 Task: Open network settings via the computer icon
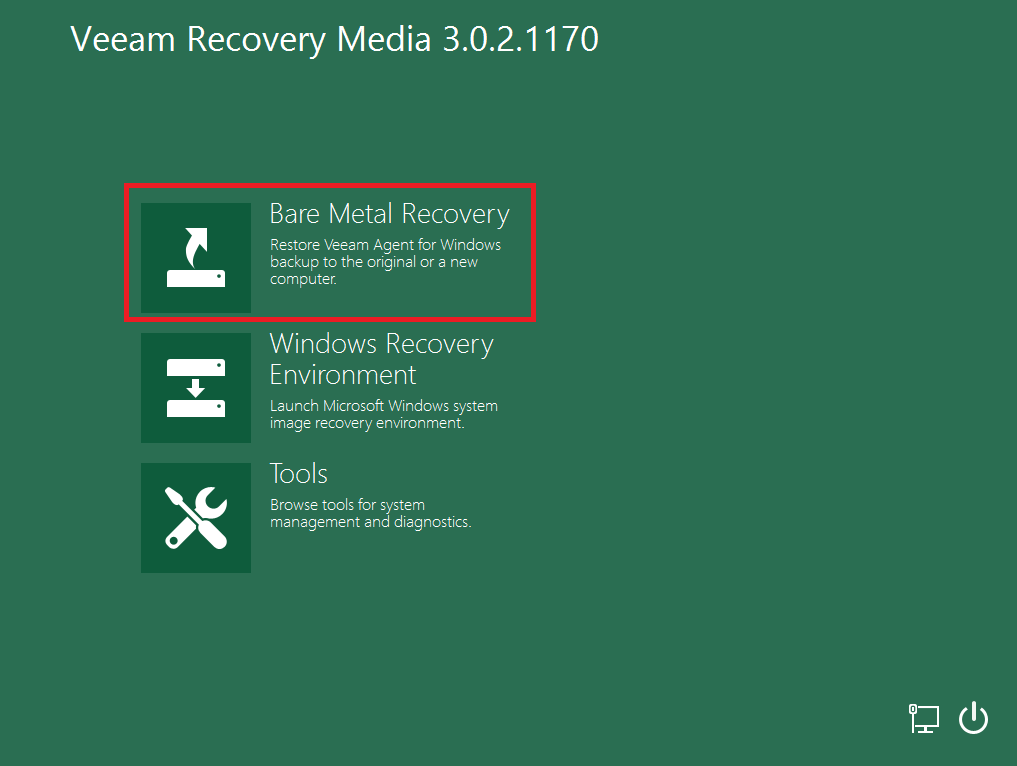[924, 719]
